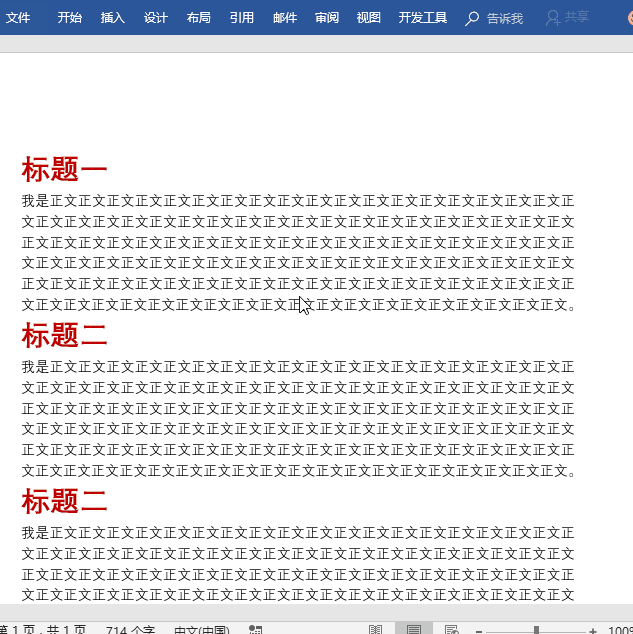The image size is (633, 634).
Task: Select the 引用 ribbon tab
Action: (x=242, y=18)
